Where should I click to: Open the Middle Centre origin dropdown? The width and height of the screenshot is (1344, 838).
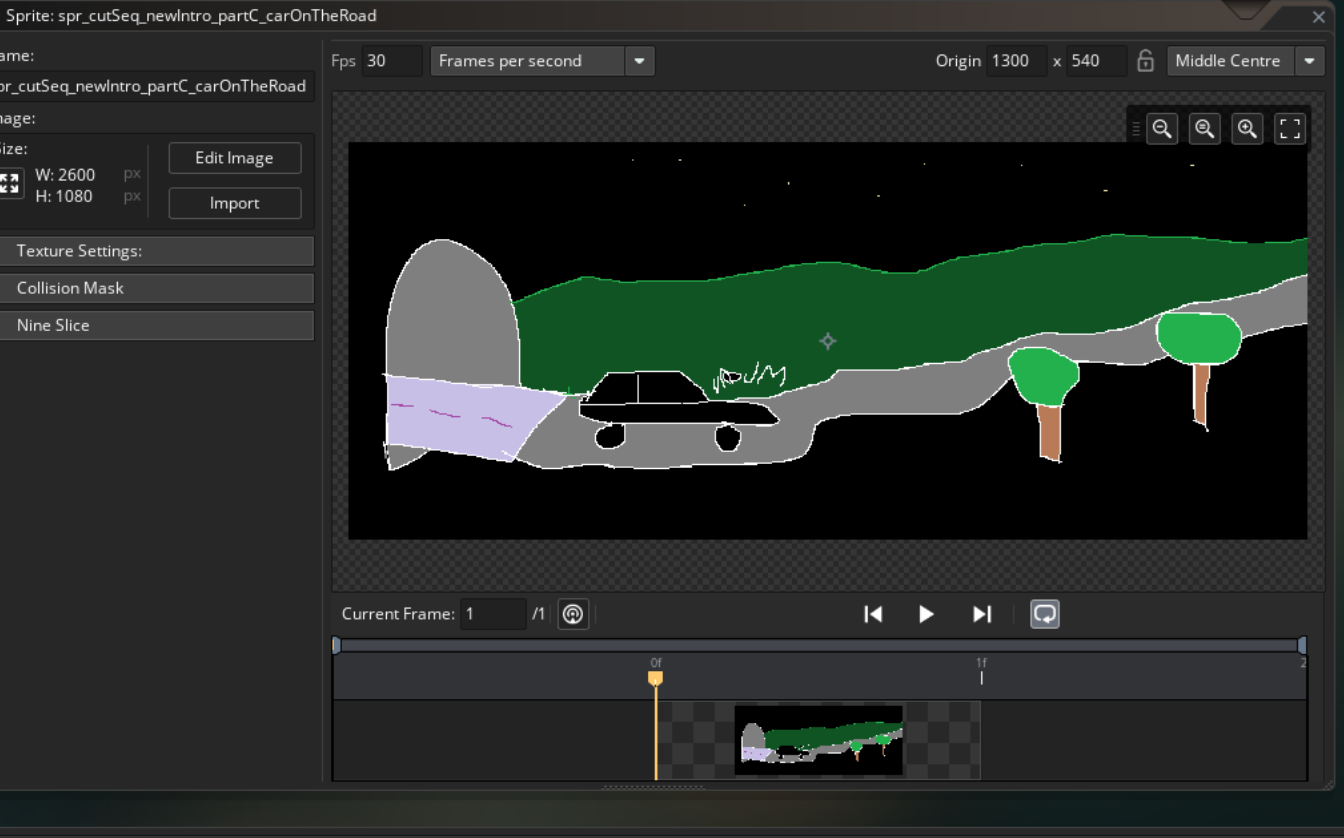[x=1309, y=61]
